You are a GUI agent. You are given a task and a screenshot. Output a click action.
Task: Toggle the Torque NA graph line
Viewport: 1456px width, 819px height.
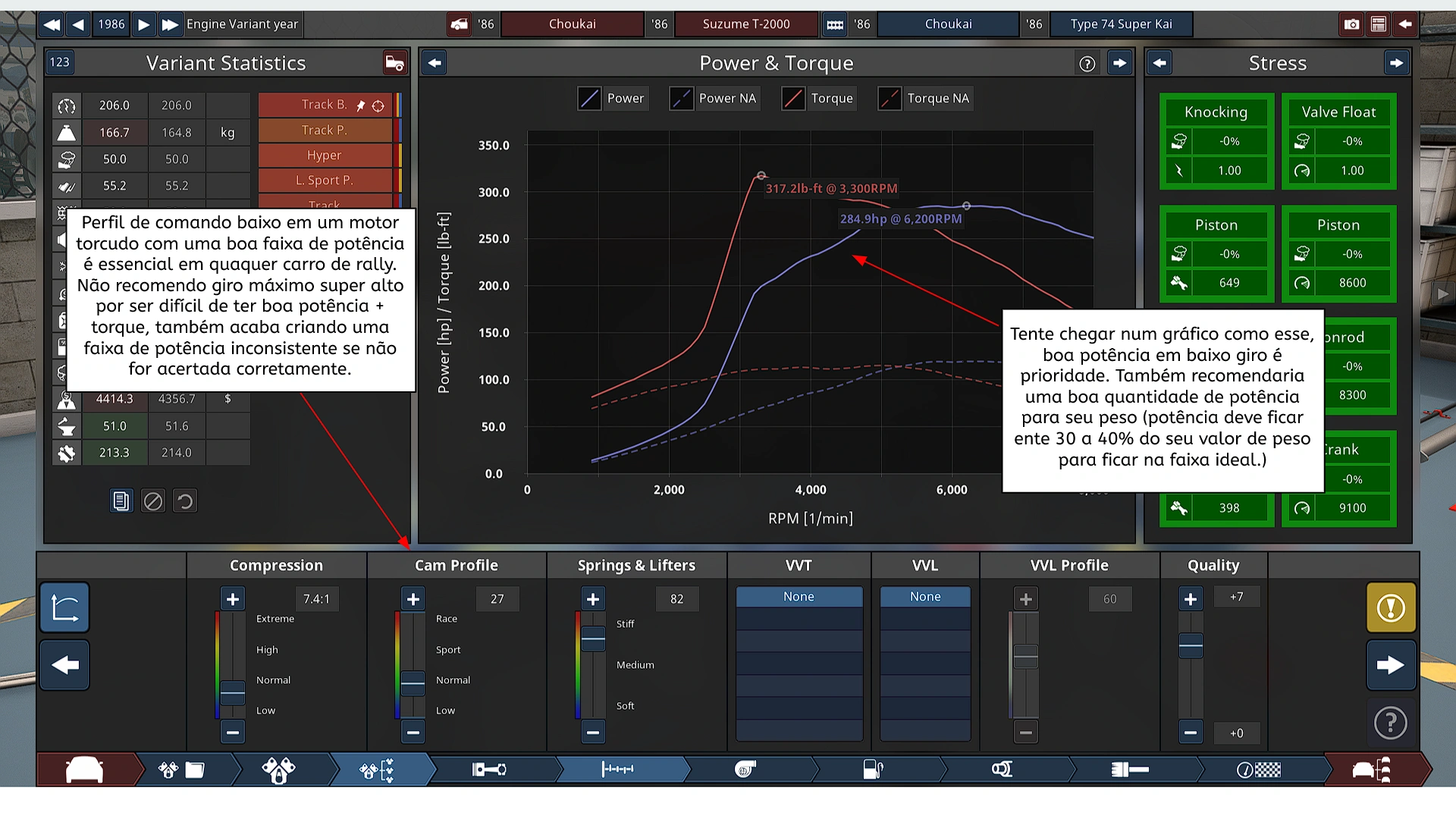[x=890, y=99]
